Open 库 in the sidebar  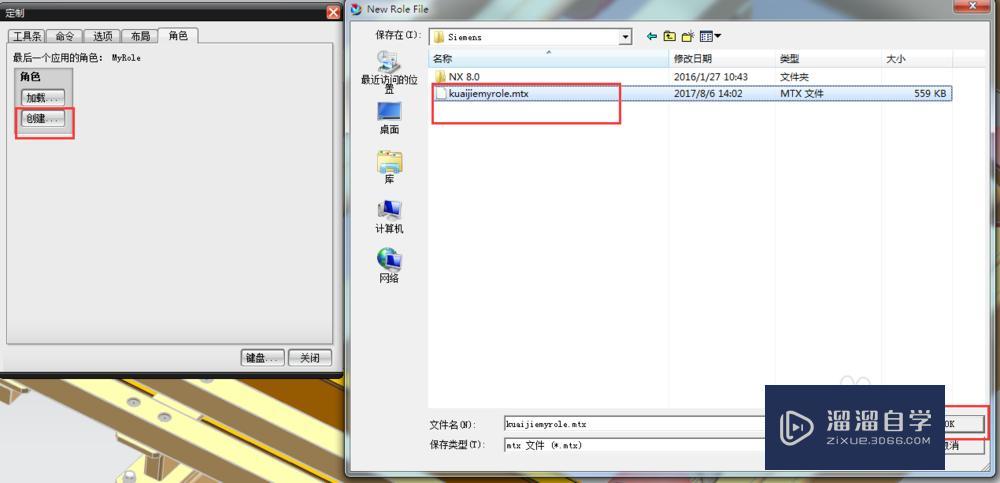(x=389, y=167)
